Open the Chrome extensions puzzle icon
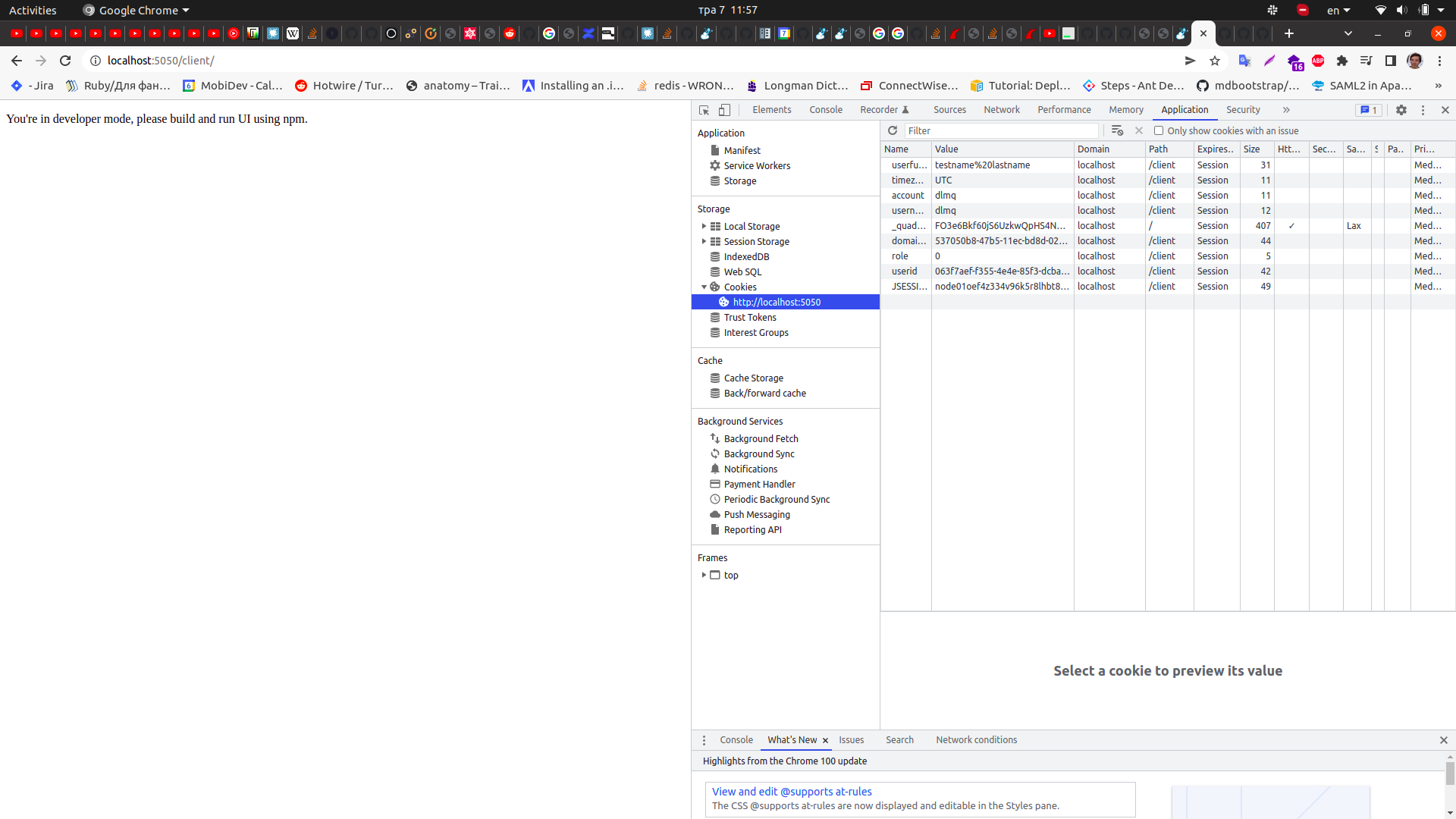Viewport: 1456px width, 819px height. (x=1342, y=61)
